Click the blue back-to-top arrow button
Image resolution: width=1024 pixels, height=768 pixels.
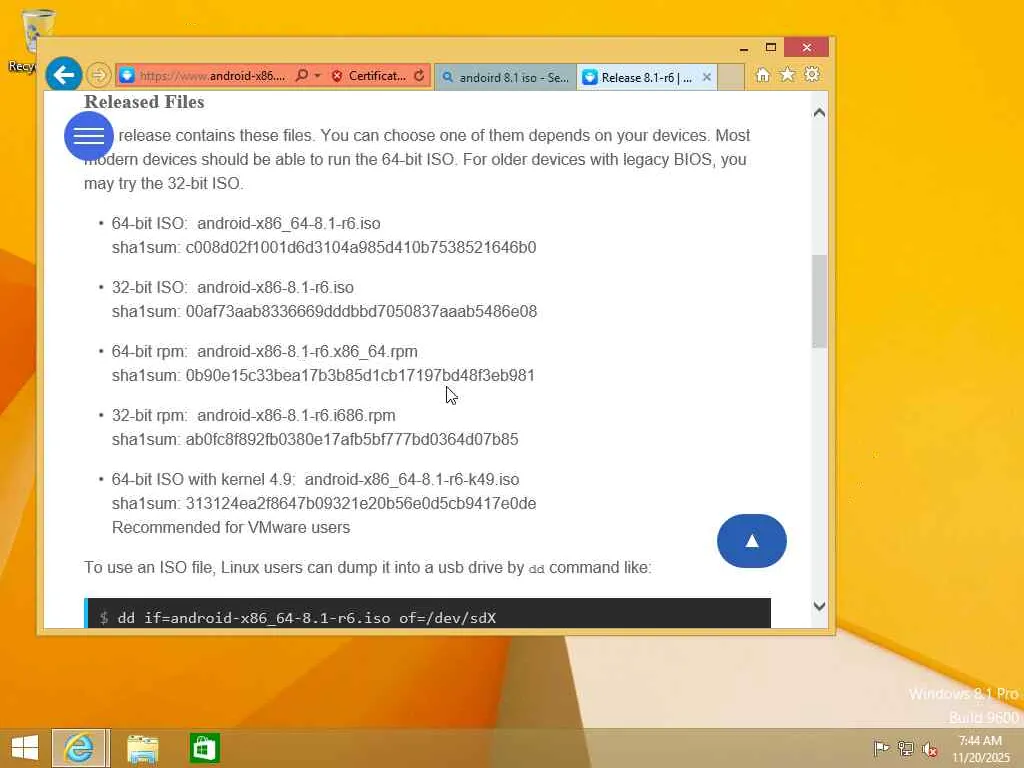[752, 541]
